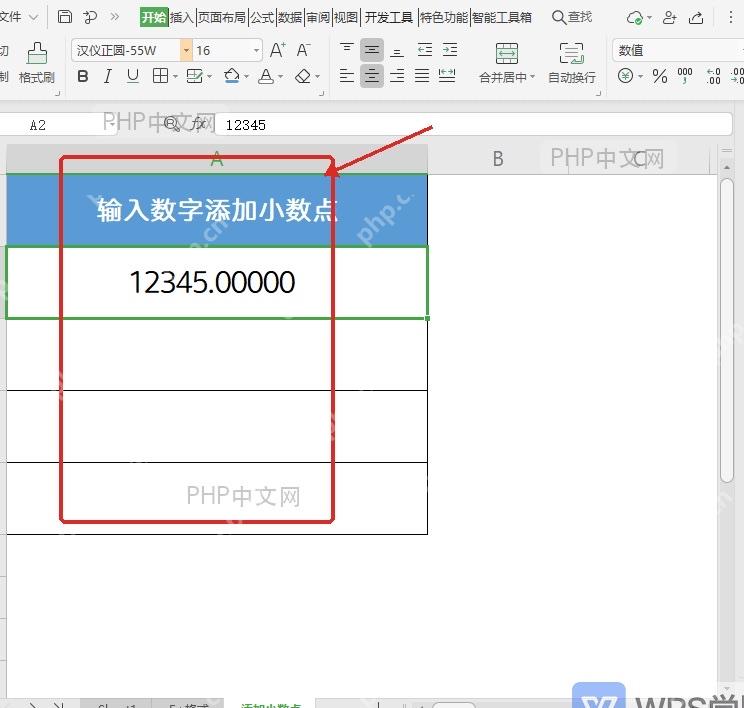Click 合并居中 merge and center
Viewport: 744px width, 708px height.
(507, 63)
